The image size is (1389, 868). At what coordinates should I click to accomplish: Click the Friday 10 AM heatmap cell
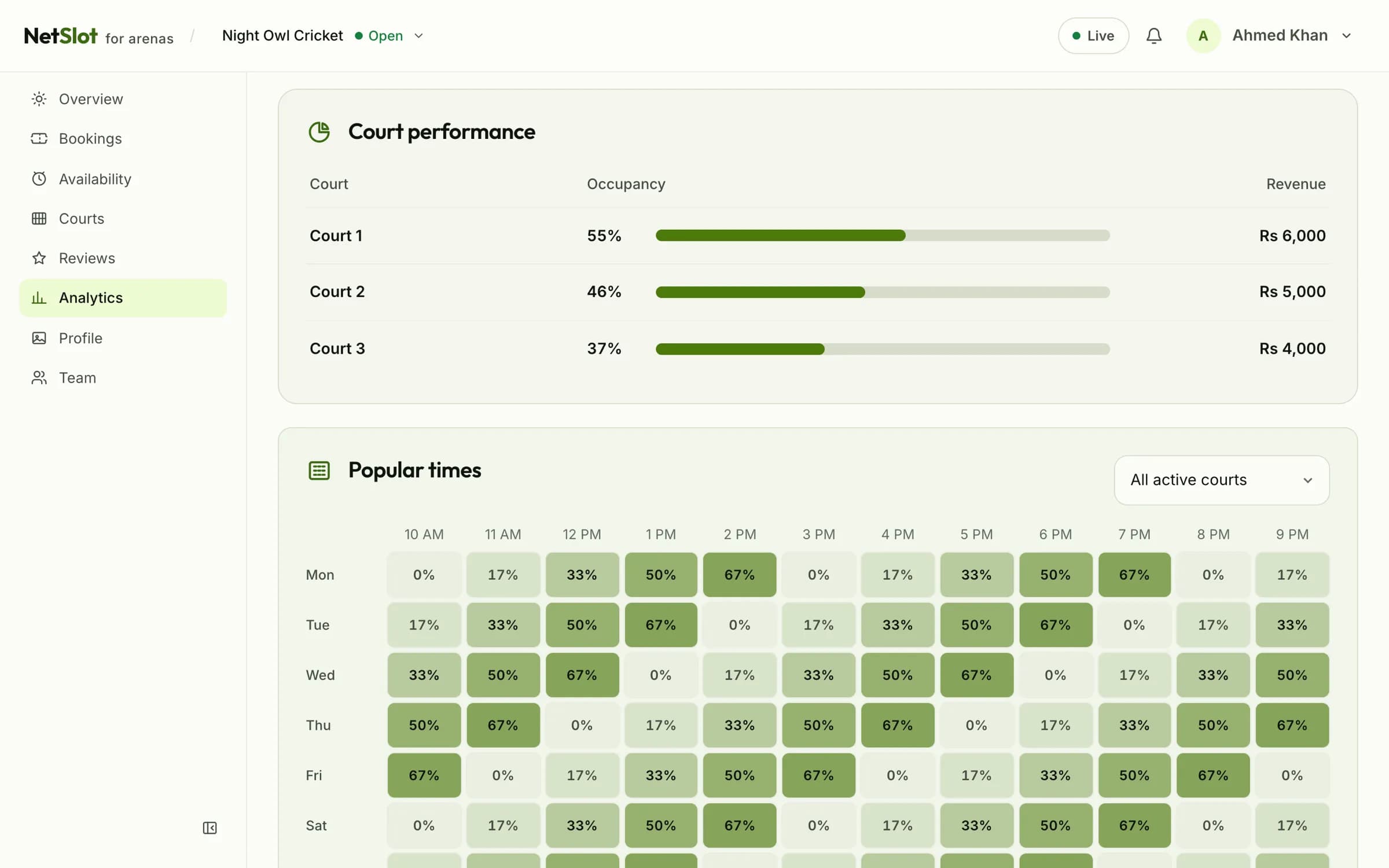424,775
